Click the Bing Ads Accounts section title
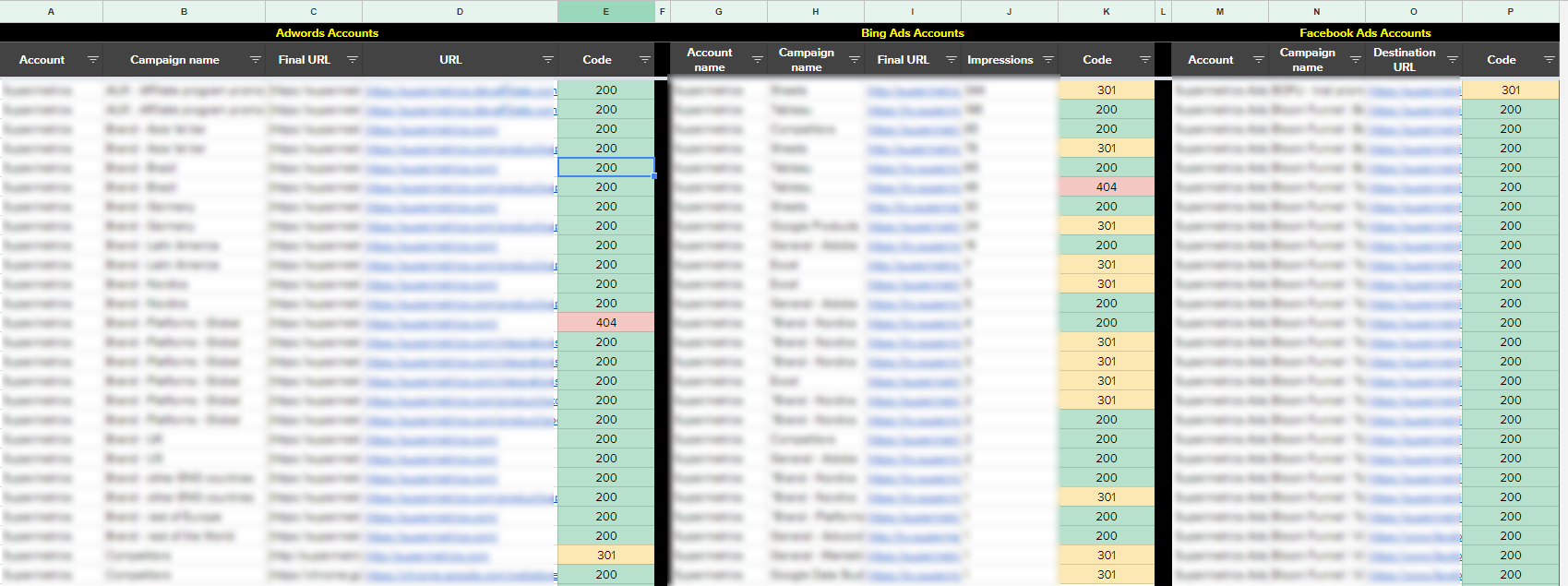This screenshot has height=586, width=1568. coord(913,33)
